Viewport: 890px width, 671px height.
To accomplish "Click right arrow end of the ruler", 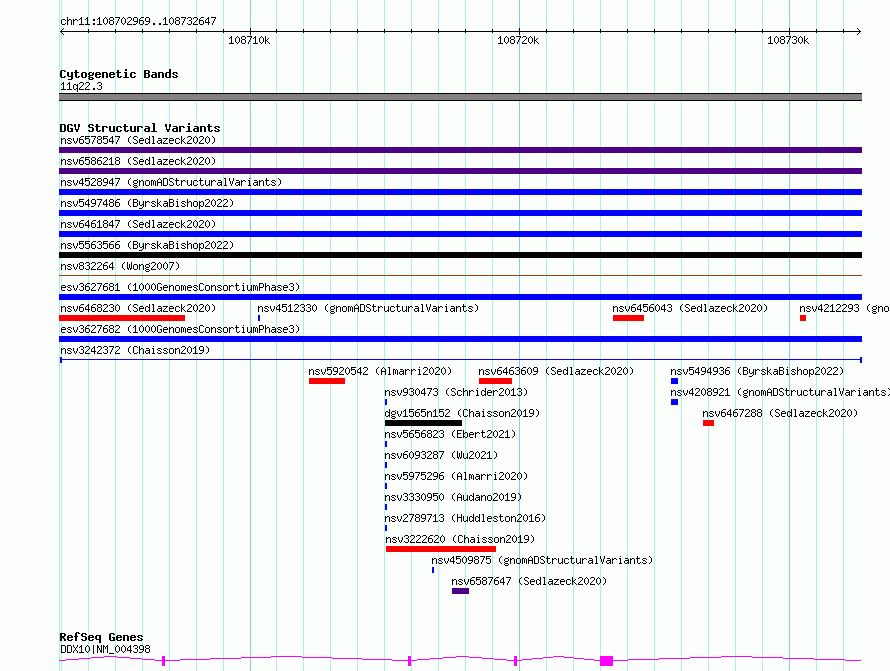I will [859, 32].
